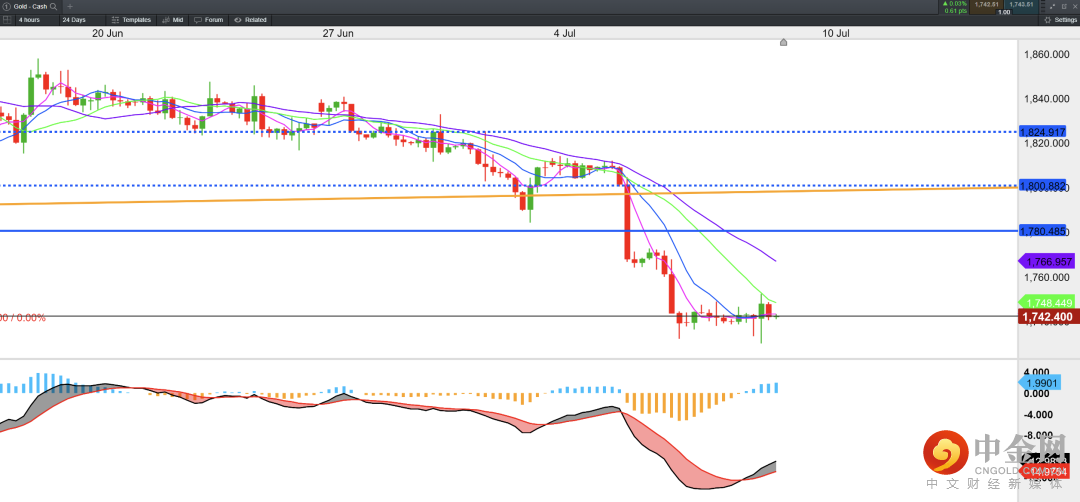The width and height of the screenshot is (1080, 502).
Task: Click the sell price 1,742.61 button
Action: (986, 7)
